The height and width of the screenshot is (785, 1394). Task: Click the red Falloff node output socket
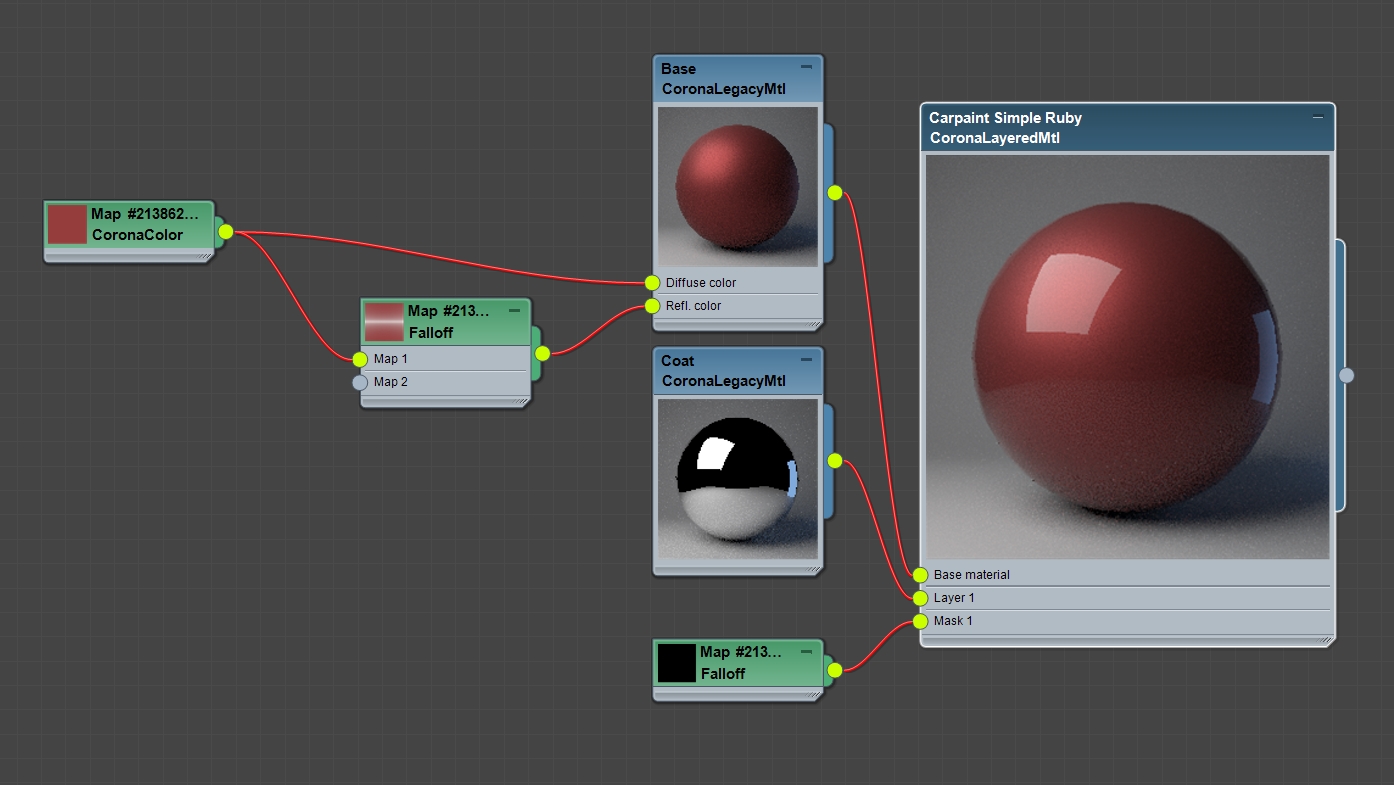coord(542,353)
